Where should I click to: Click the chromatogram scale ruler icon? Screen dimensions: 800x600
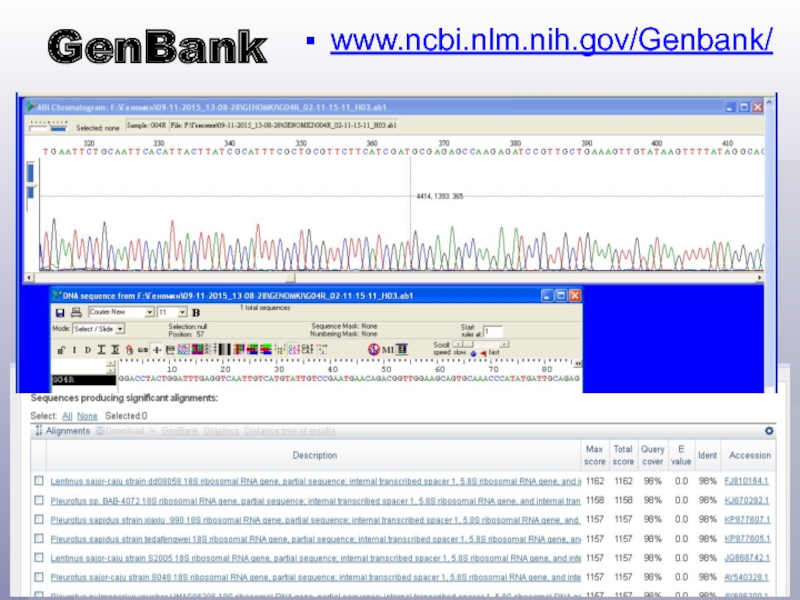(x=48, y=126)
